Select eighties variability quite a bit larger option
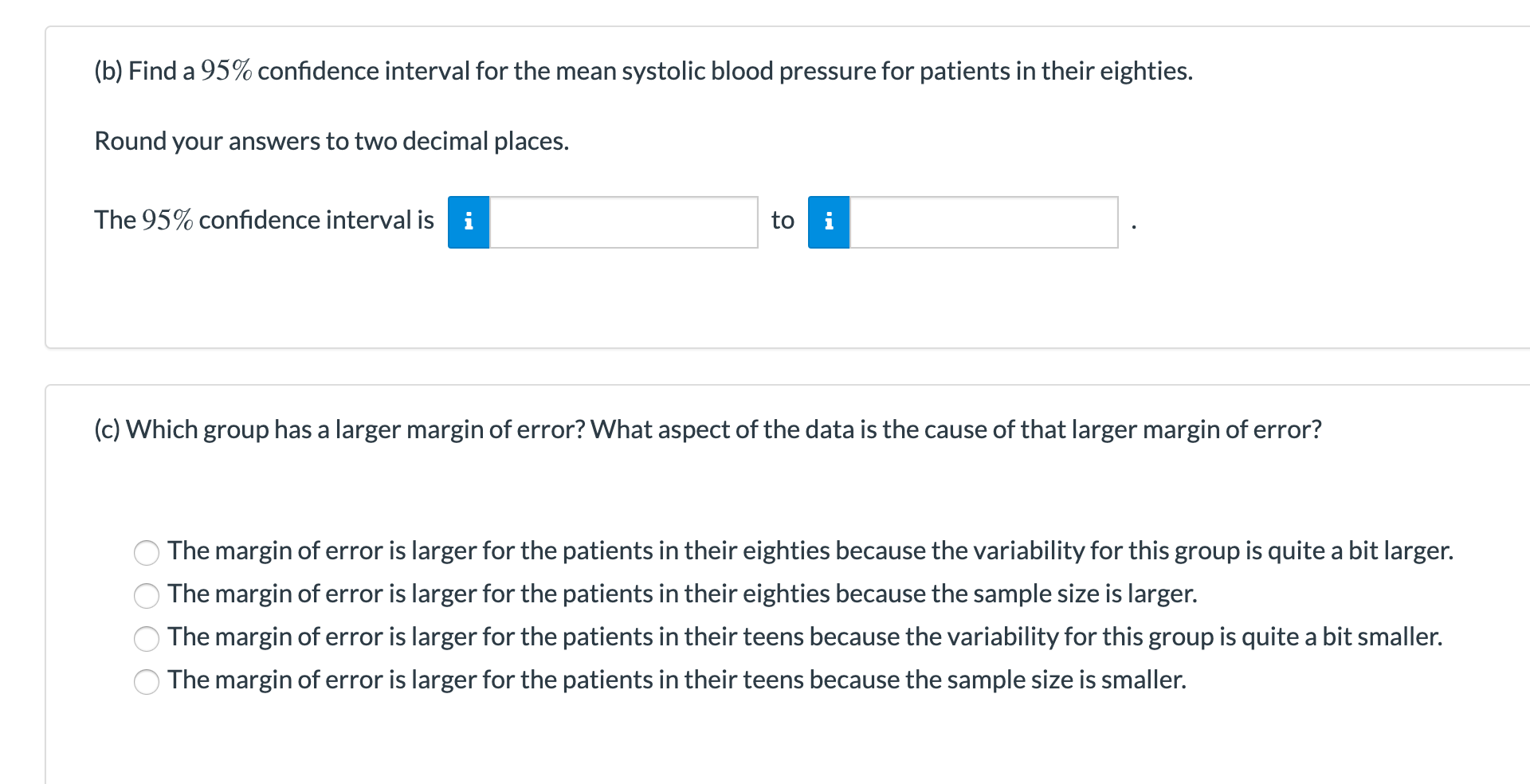1530x784 pixels. tap(147, 552)
